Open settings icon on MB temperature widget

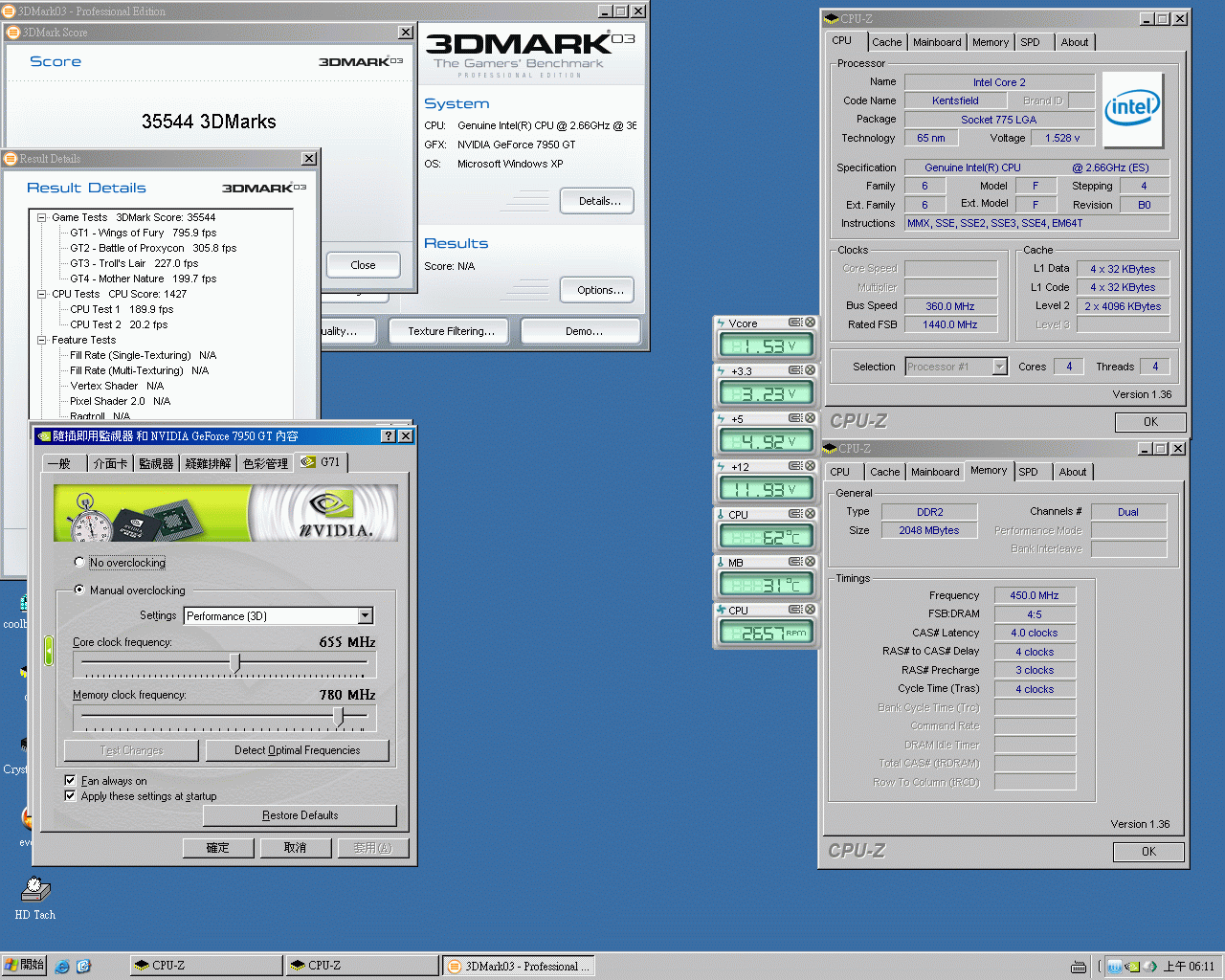click(795, 562)
